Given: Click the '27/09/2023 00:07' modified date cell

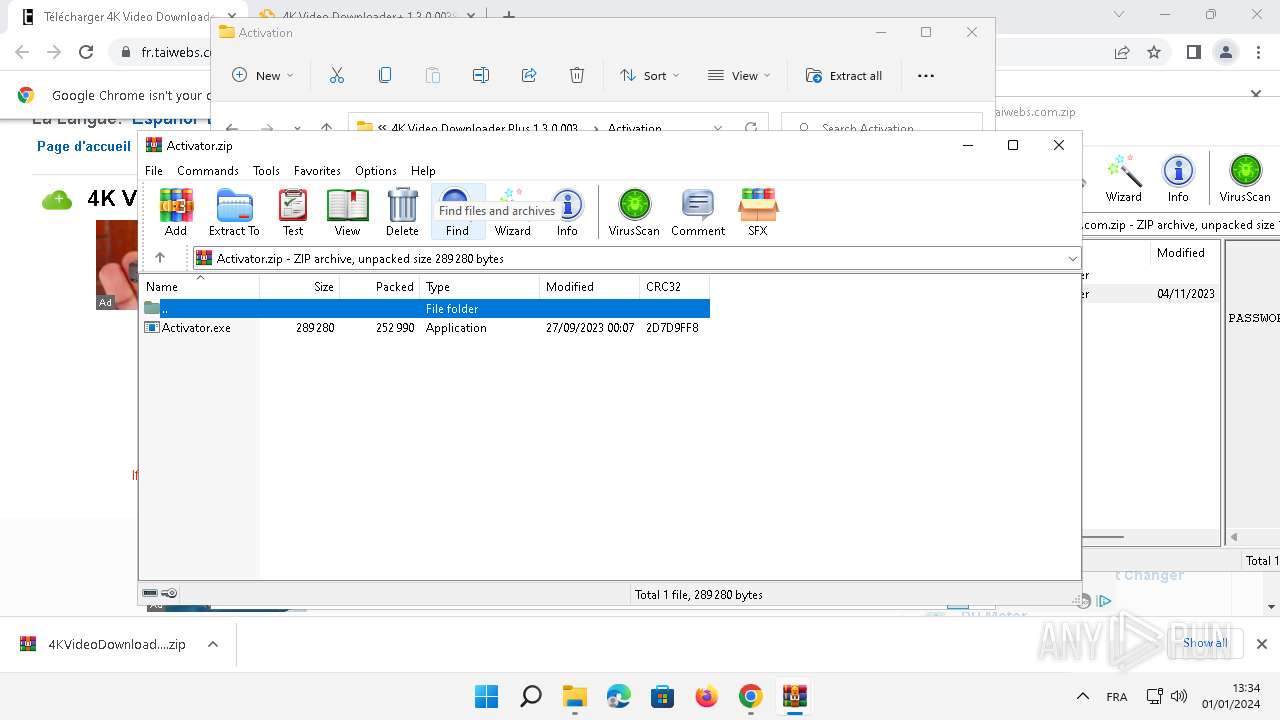Looking at the screenshot, I should coord(590,328).
